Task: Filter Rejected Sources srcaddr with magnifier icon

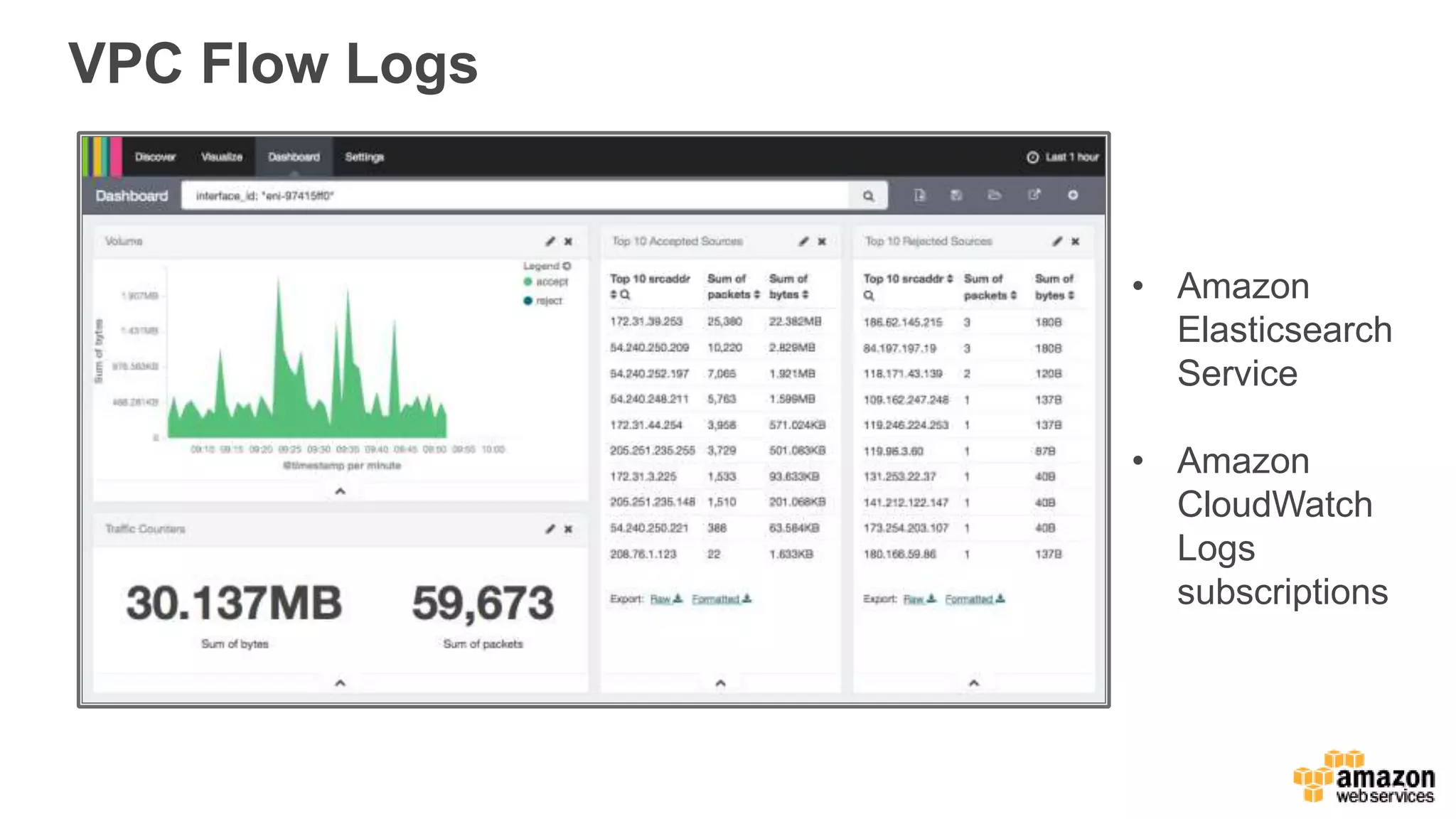Action: click(869, 296)
